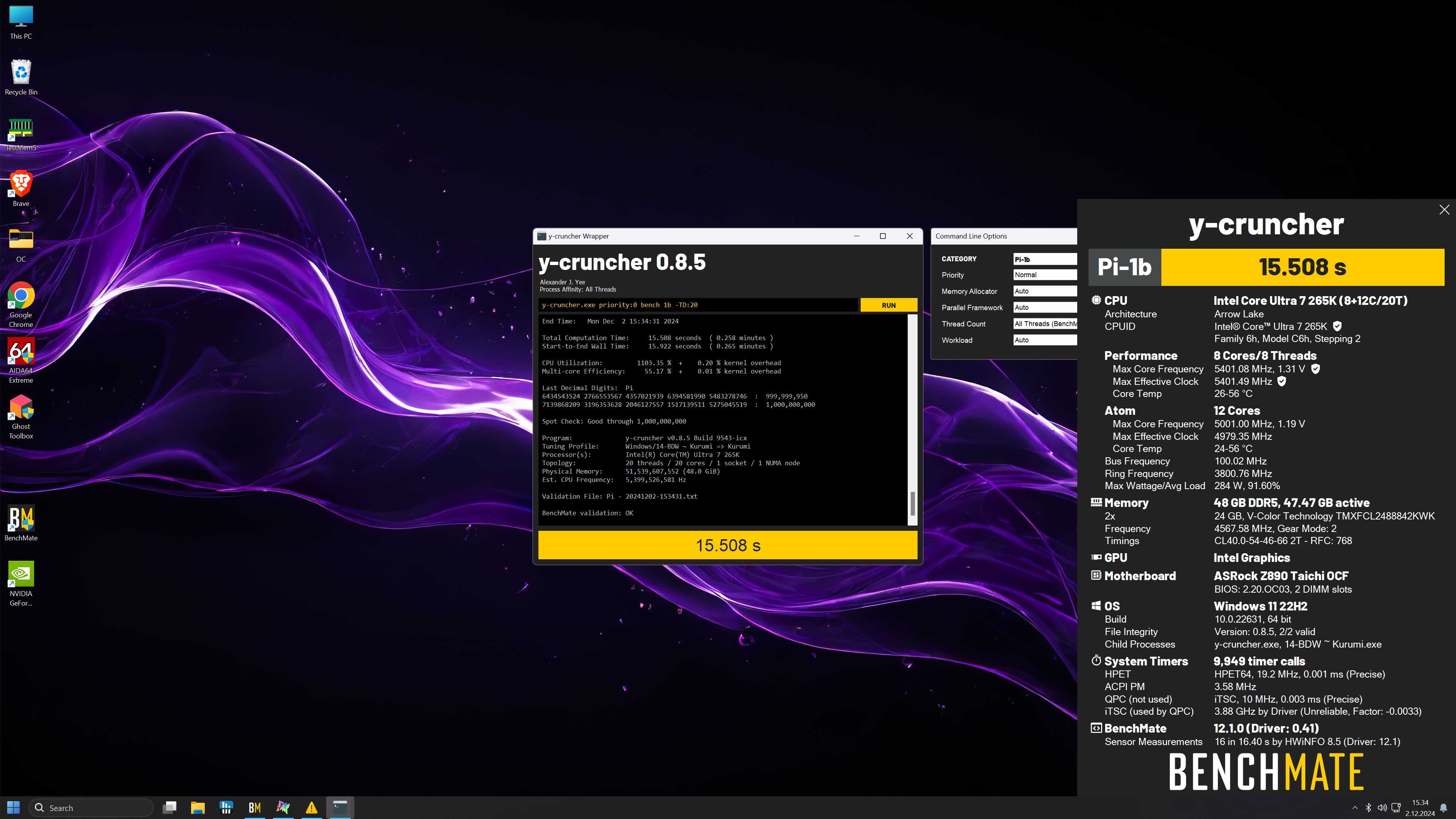Switch to BenchMate (BM) in the taskbar
Viewport: 1456px width, 819px height.
[254, 808]
